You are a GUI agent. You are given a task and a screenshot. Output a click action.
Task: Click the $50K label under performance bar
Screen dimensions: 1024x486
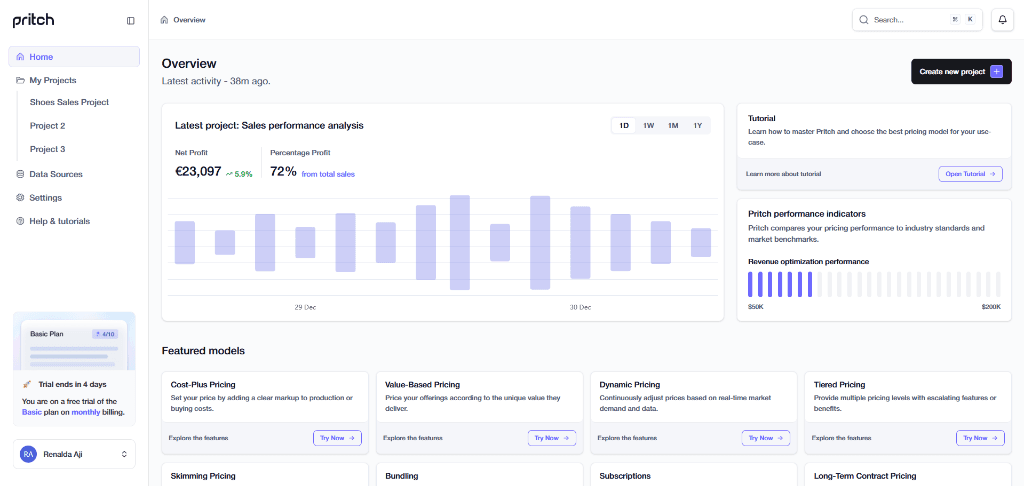(x=756, y=306)
